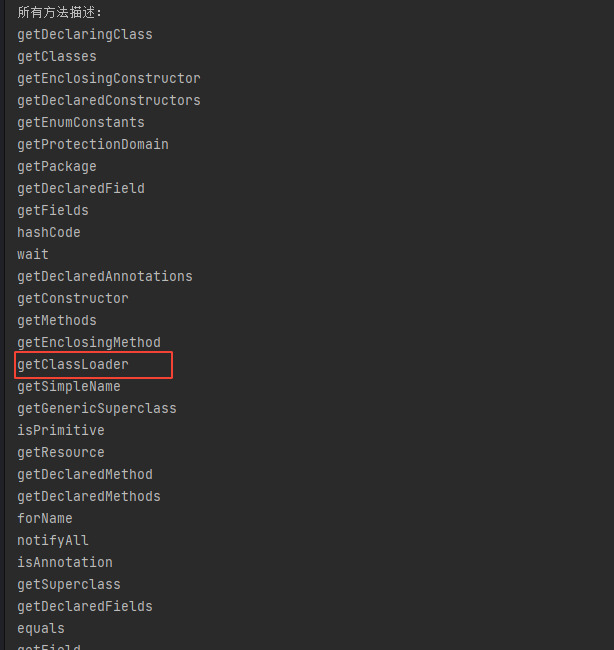Select the getEnclosingConstructor line

pos(109,79)
